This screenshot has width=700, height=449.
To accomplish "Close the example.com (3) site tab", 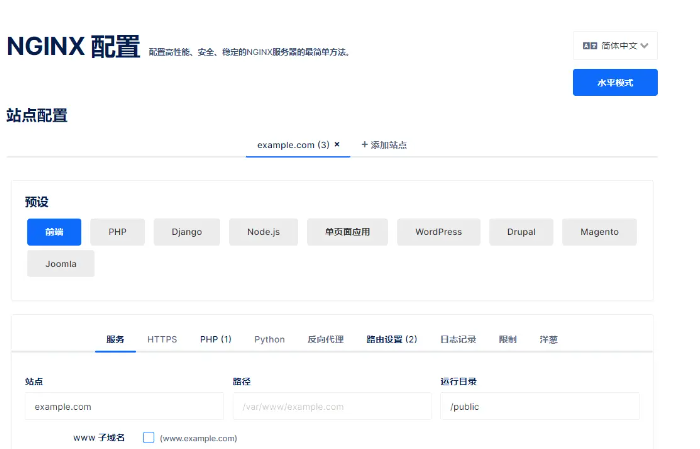I will coord(337,144).
